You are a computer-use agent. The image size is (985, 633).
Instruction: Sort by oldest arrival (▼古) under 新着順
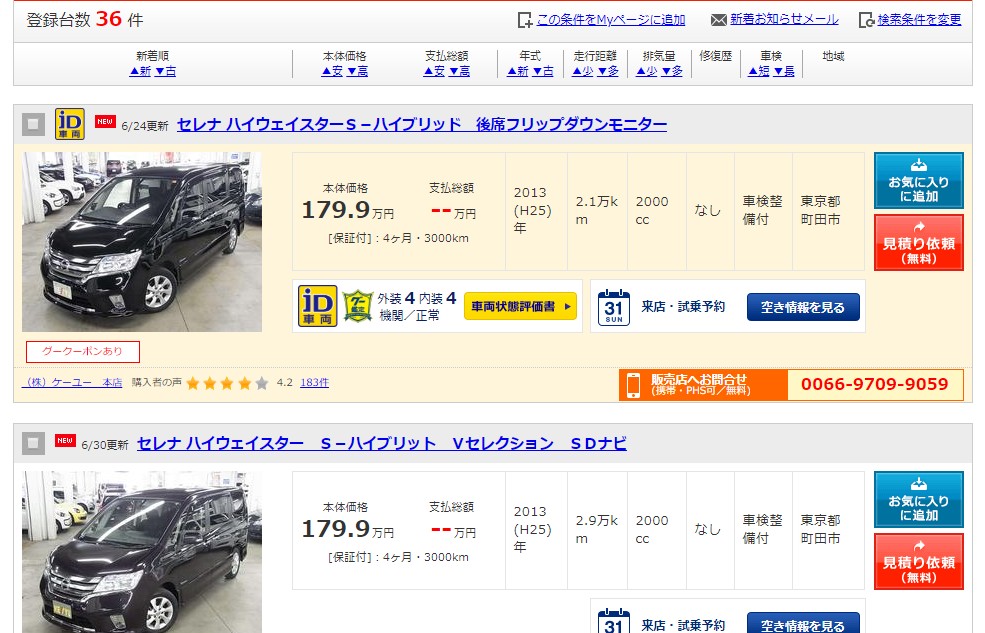click(165, 71)
